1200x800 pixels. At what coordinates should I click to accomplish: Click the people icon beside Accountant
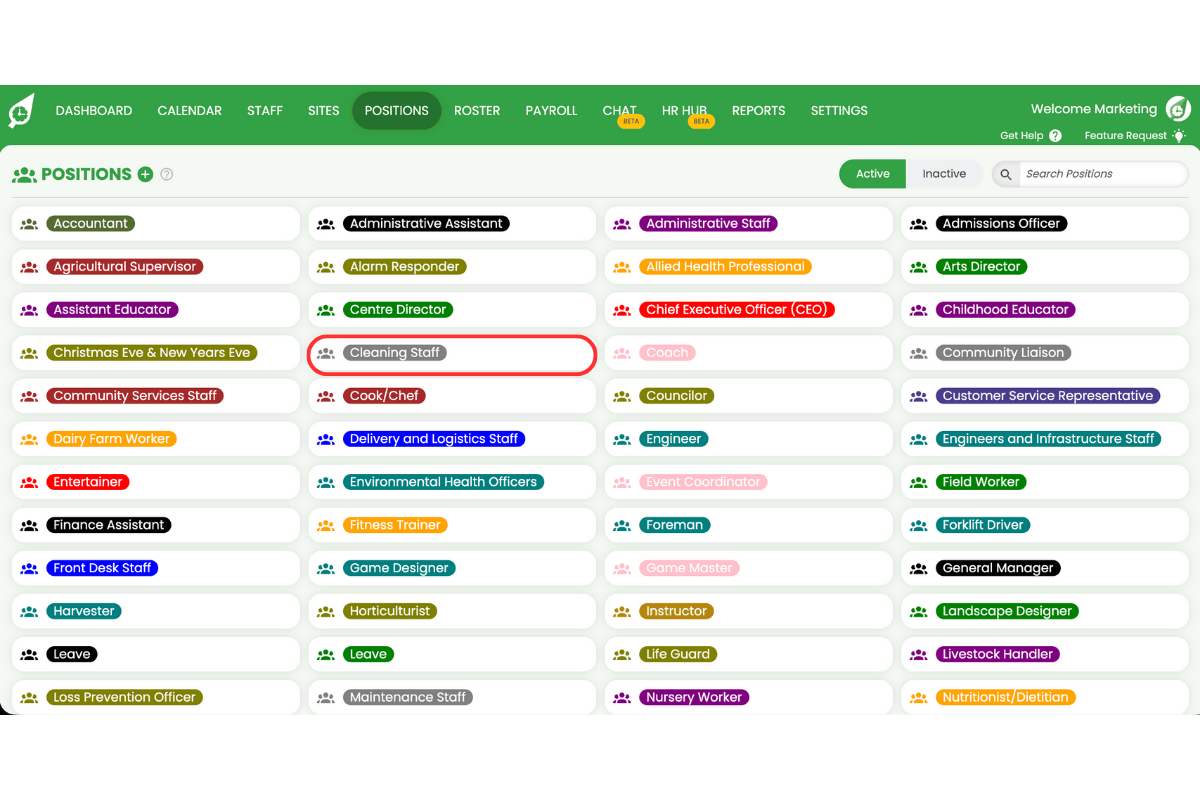coord(29,223)
